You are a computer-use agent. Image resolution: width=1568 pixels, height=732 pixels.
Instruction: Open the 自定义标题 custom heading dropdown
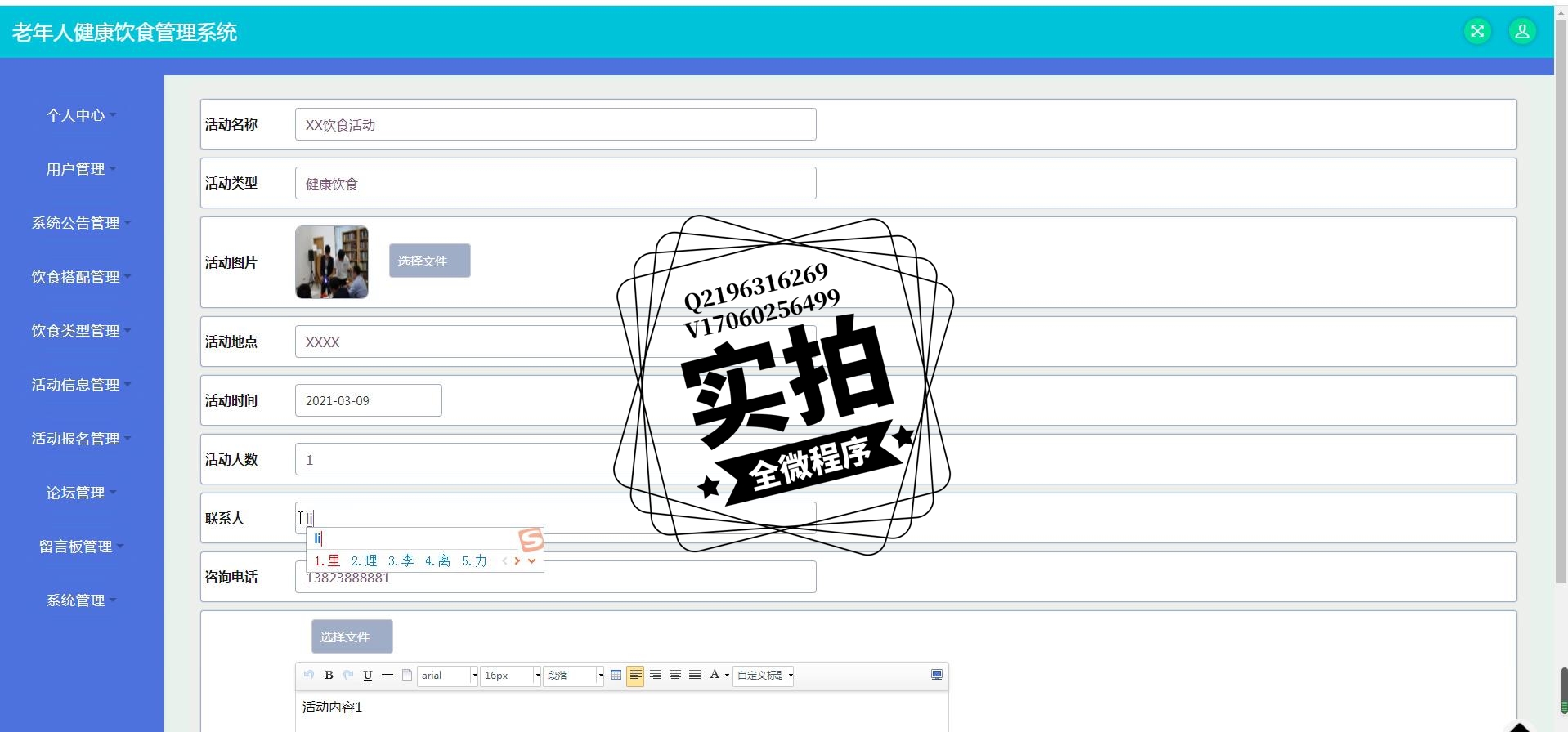coord(764,676)
